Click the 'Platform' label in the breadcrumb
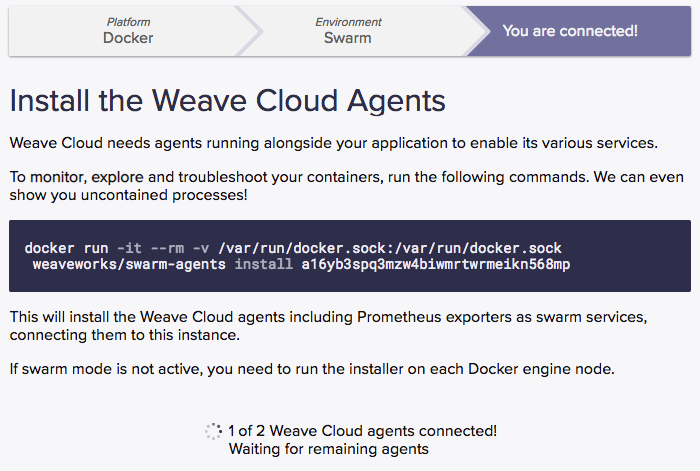The height and width of the screenshot is (471, 700). click(128, 22)
